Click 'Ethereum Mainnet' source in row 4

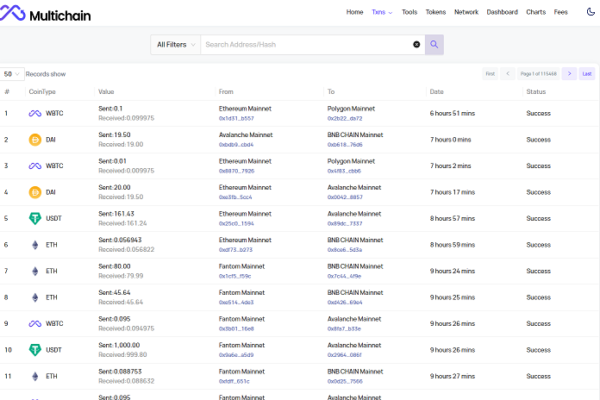point(245,187)
